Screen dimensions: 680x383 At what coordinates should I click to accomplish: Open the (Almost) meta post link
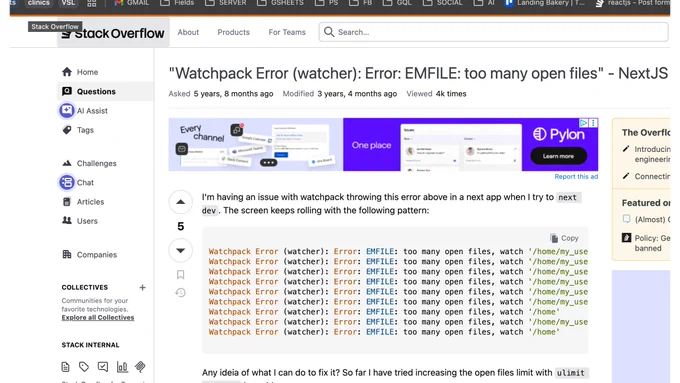coord(652,219)
